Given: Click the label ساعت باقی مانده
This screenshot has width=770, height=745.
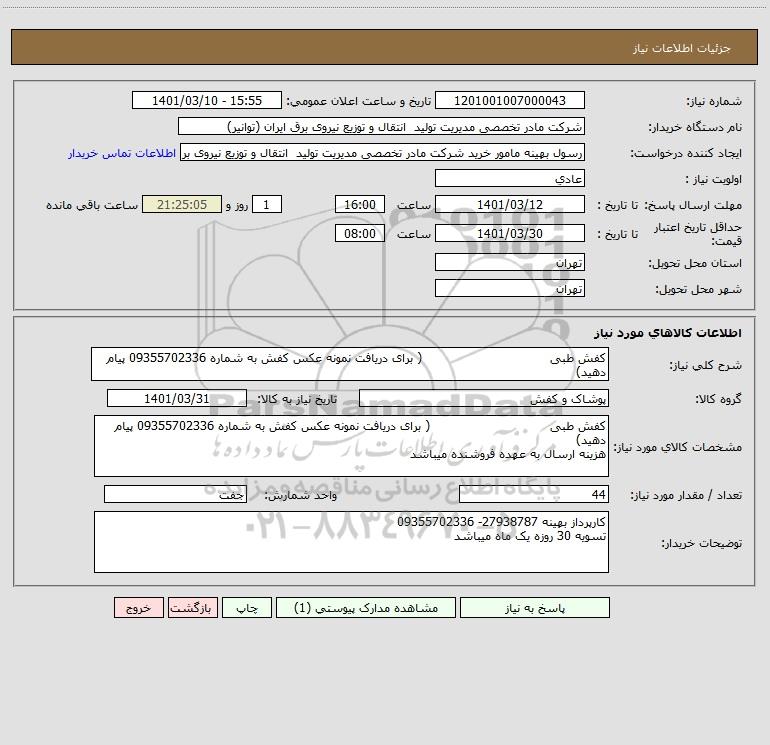Looking at the screenshot, I should point(92,205).
